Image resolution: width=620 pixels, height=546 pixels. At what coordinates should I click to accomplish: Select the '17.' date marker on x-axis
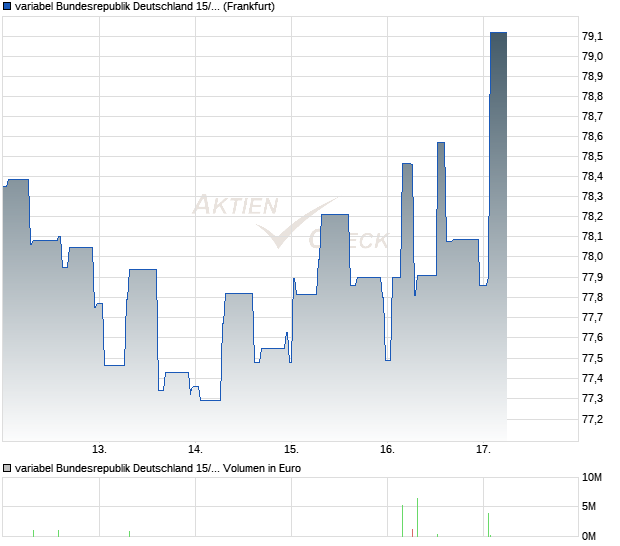tap(484, 449)
